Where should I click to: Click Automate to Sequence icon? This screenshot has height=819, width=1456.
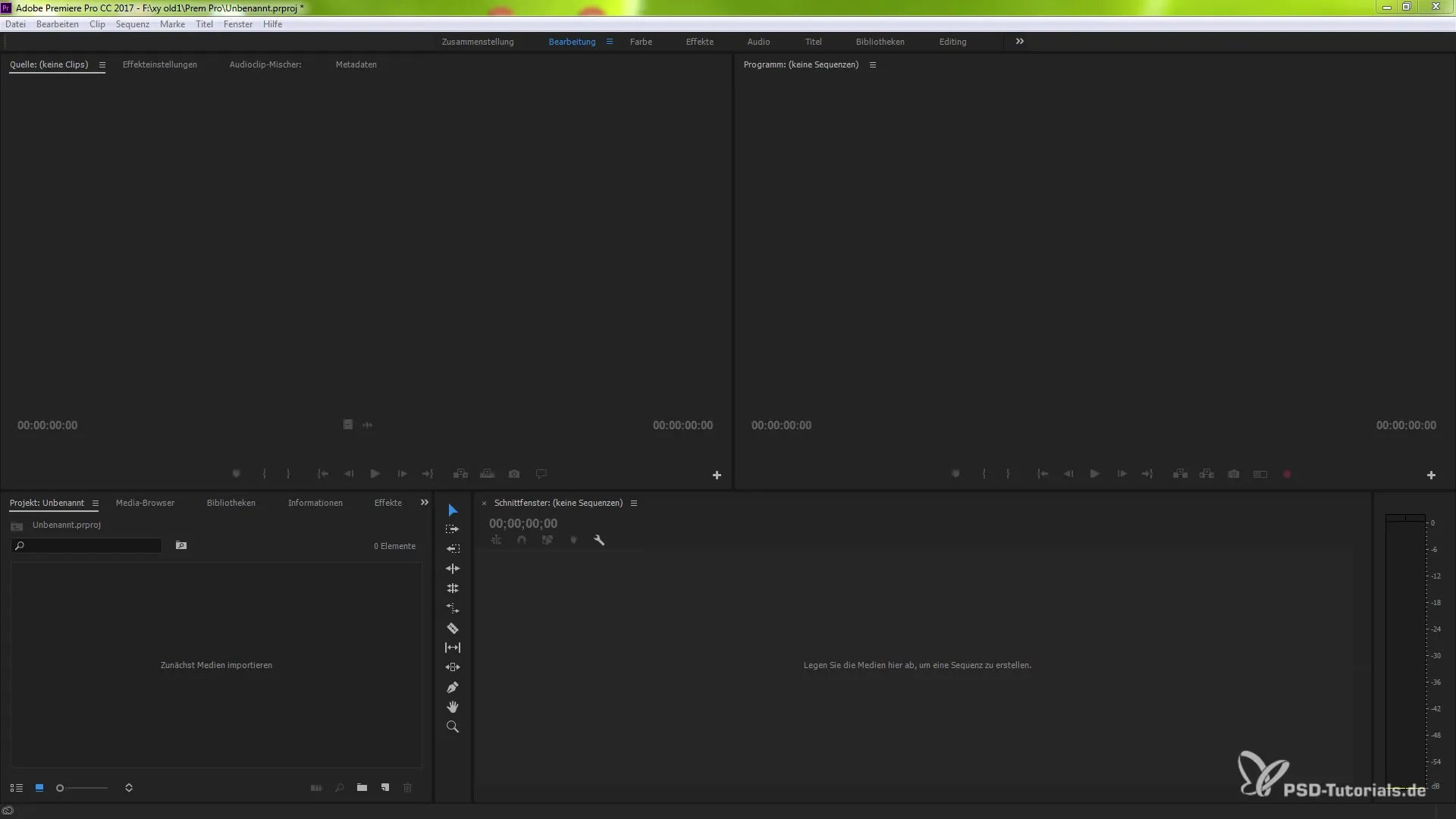[316, 788]
